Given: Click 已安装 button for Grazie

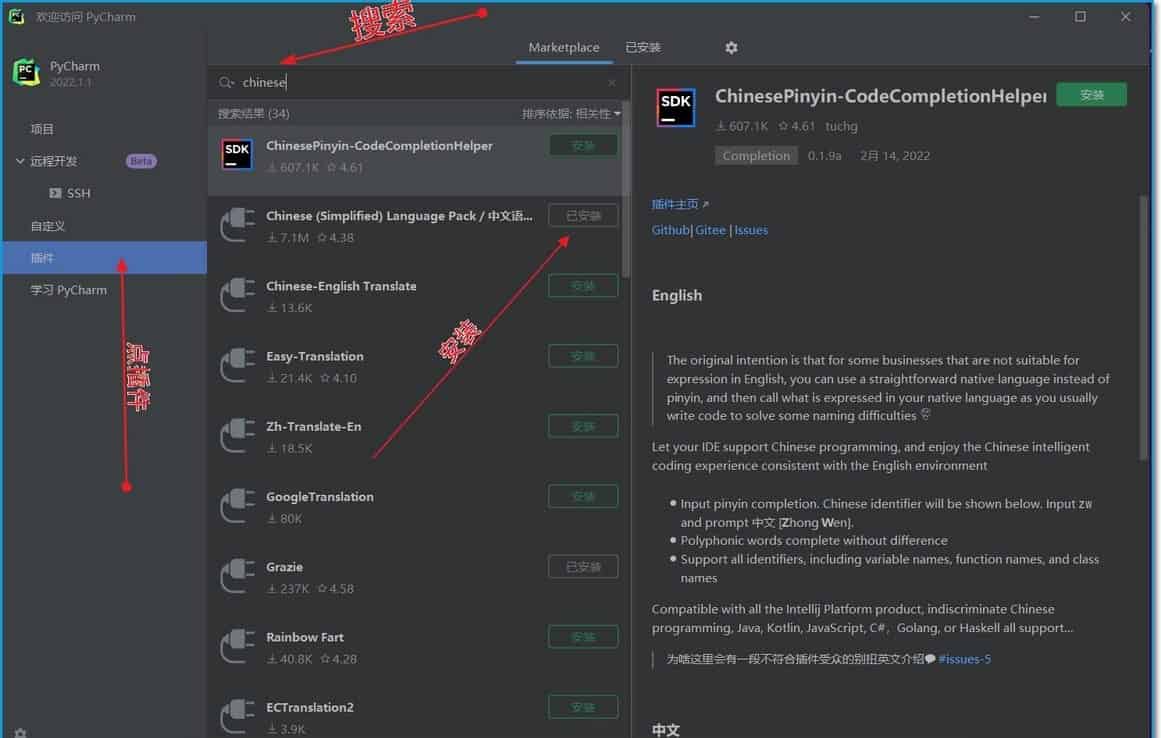Looking at the screenshot, I should [583, 567].
